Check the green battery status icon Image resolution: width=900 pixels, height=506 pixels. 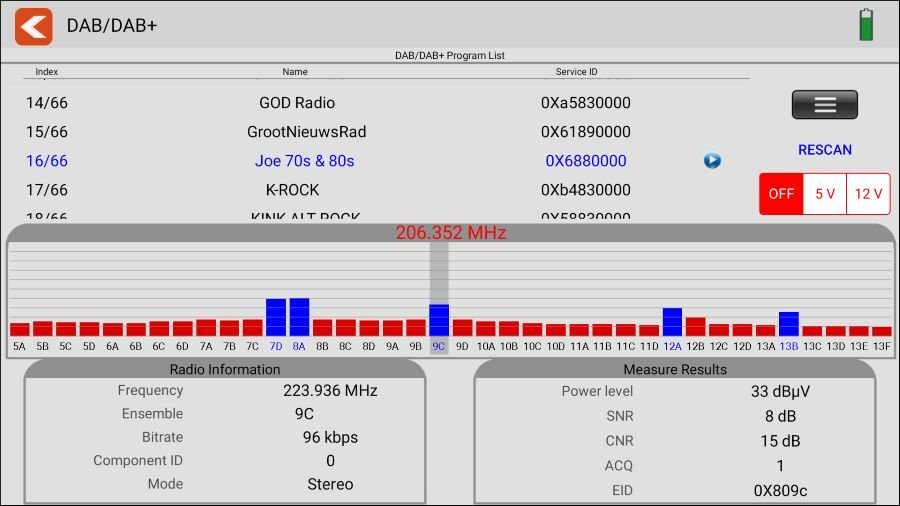click(x=866, y=25)
